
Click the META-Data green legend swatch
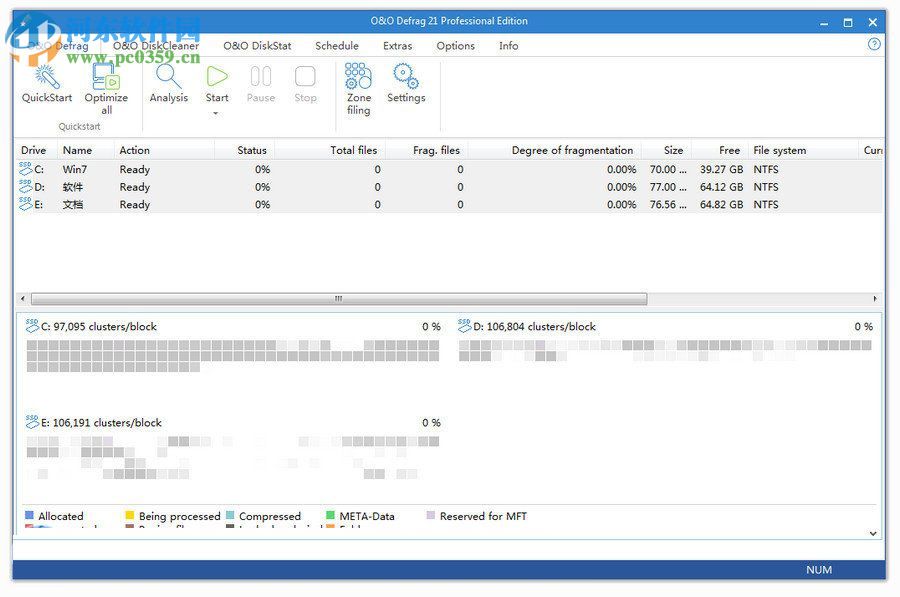point(331,515)
